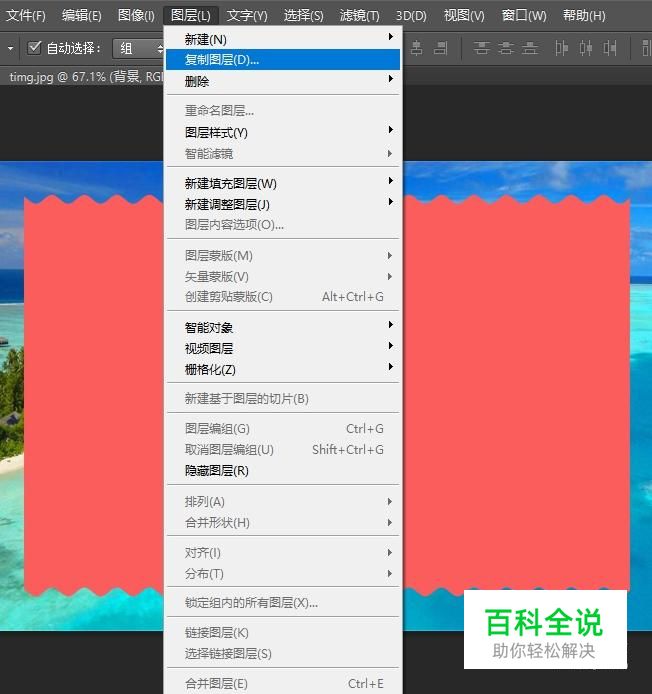This screenshot has height=694, width=652.
Task: Open the 视图(V) menu
Action: pos(464,16)
